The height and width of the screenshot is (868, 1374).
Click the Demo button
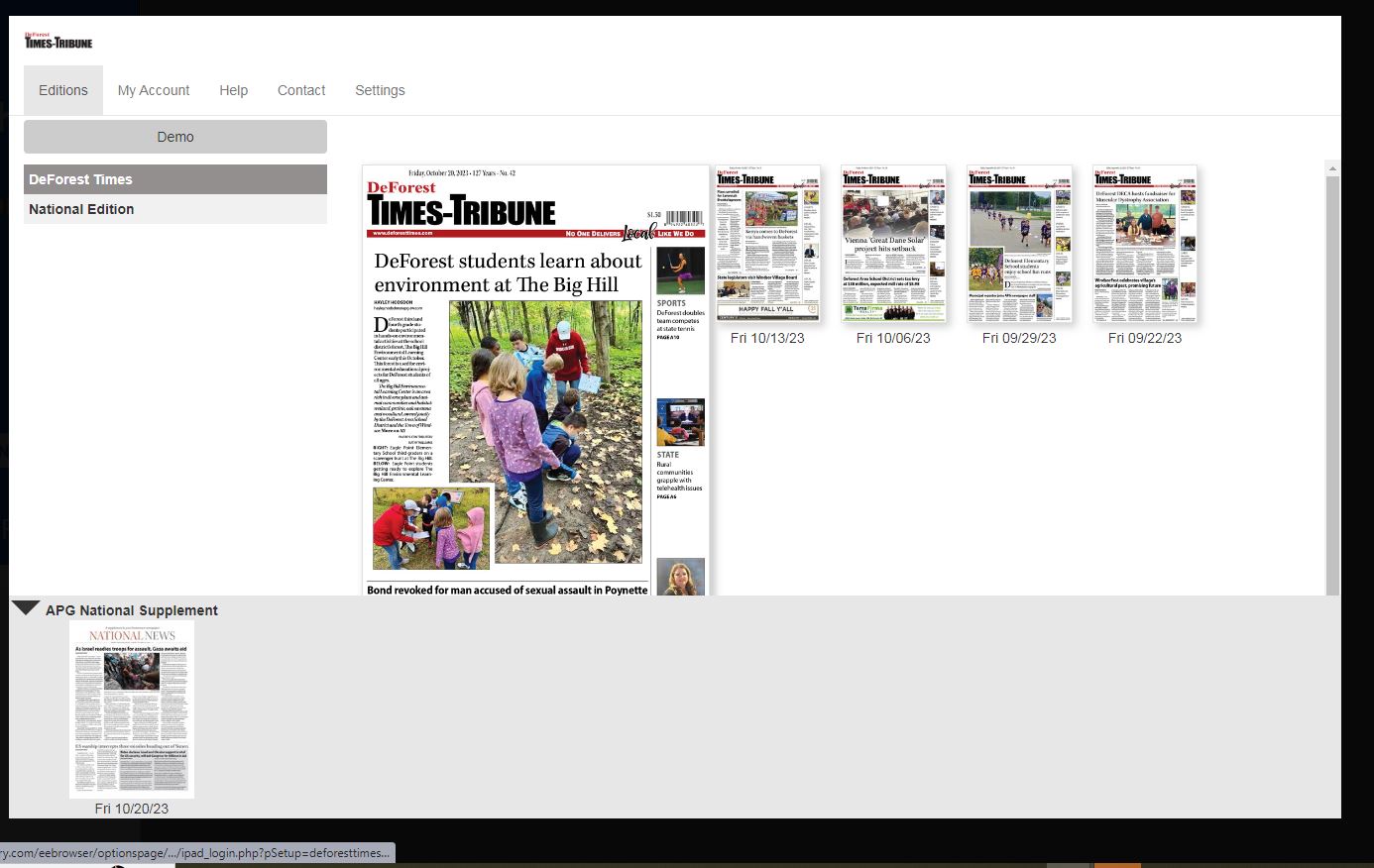tap(175, 137)
